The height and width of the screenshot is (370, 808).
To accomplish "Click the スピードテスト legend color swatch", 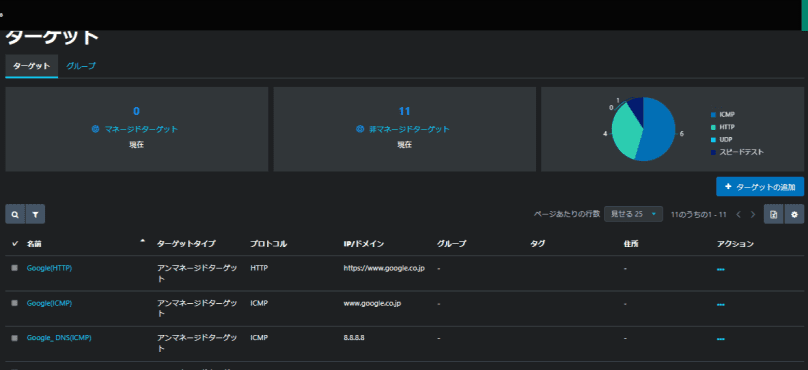I will pos(713,153).
